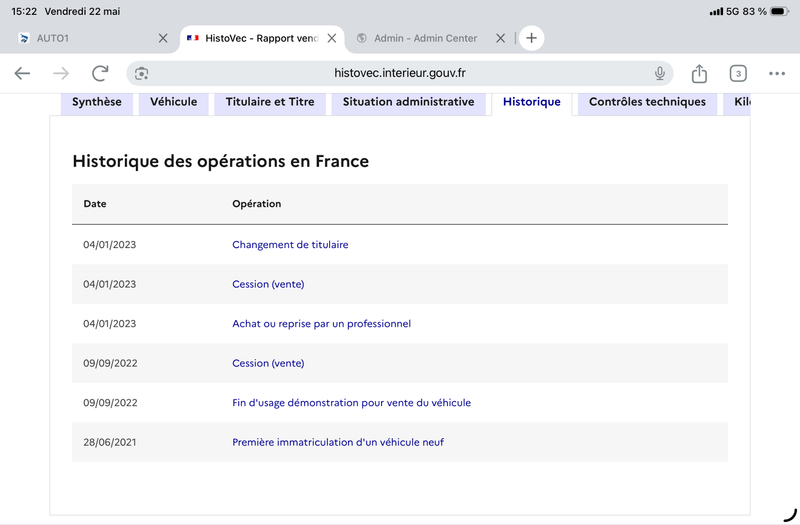Open the share sheet icon
Image resolution: width=800 pixels, height=525 pixels.
699,73
